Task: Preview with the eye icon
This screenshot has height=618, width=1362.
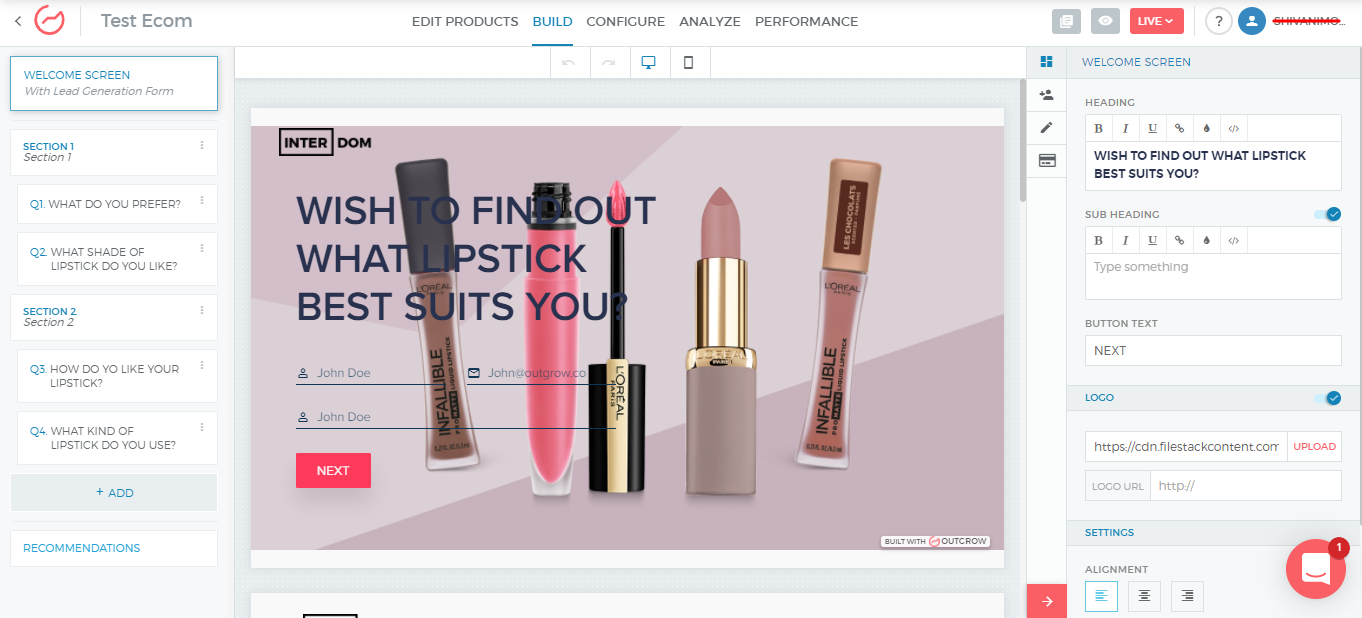Action: [1105, 21]
